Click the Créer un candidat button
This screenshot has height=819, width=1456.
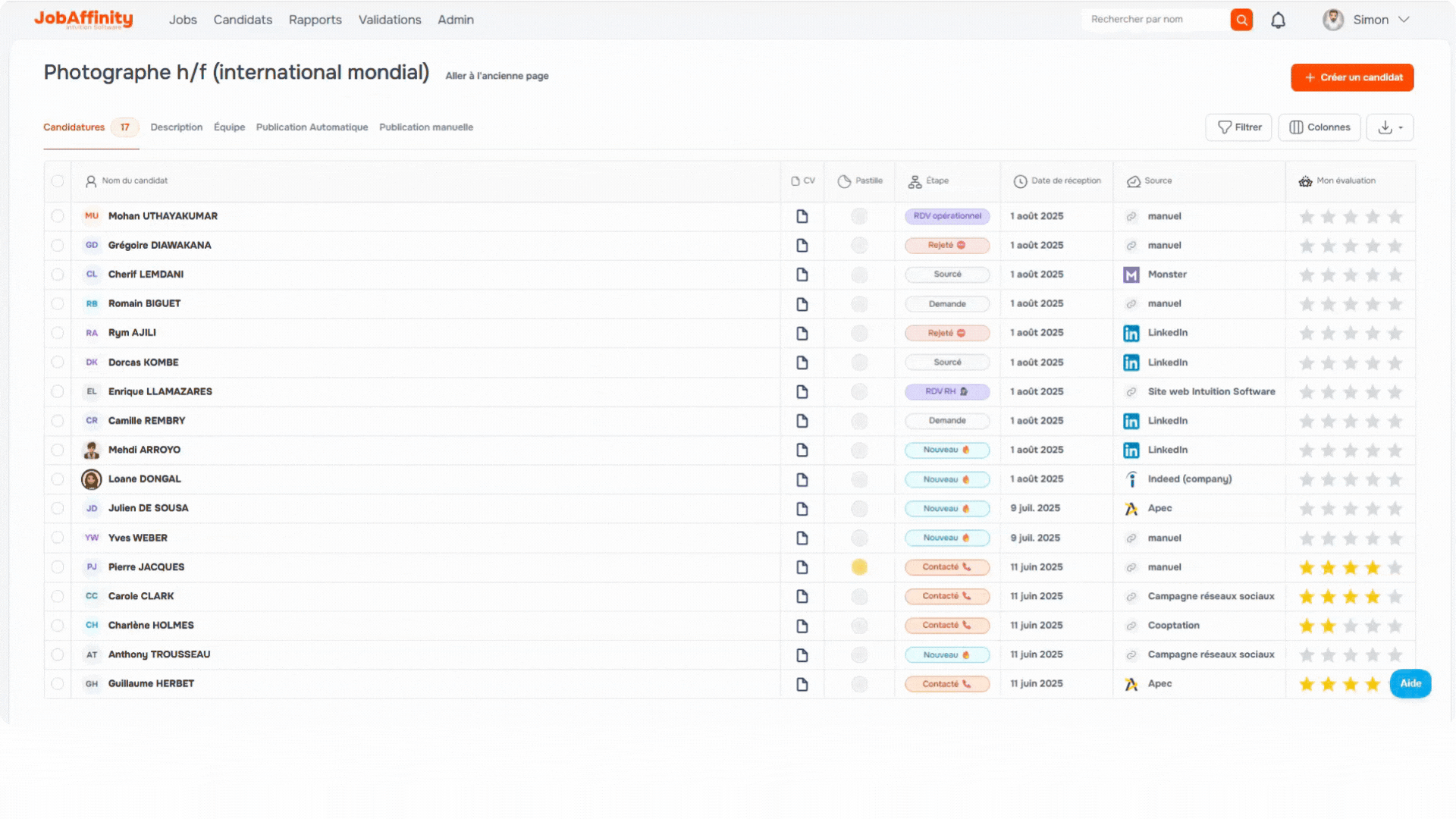[x=1351, y=77]
